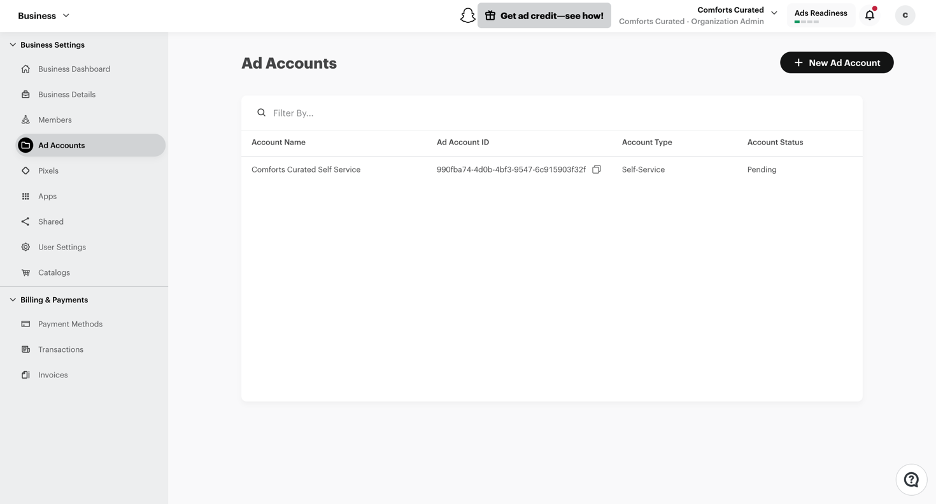Viewport: 936px width, 504px height.
Task: Click the Ad Accounts folder icon
Action: point(26,145)
